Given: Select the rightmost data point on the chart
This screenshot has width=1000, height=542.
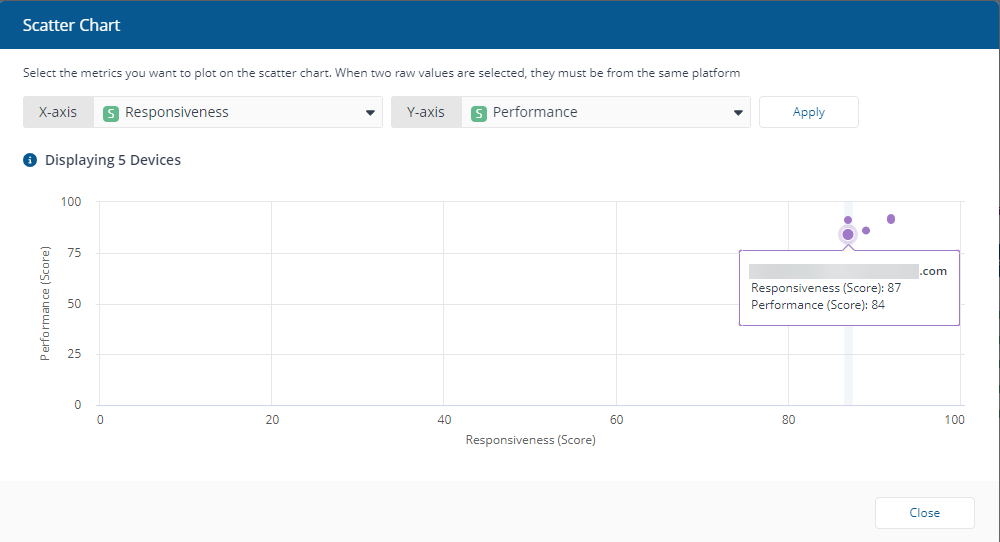Looking at the screenshot, I should [x=891, y=219].
